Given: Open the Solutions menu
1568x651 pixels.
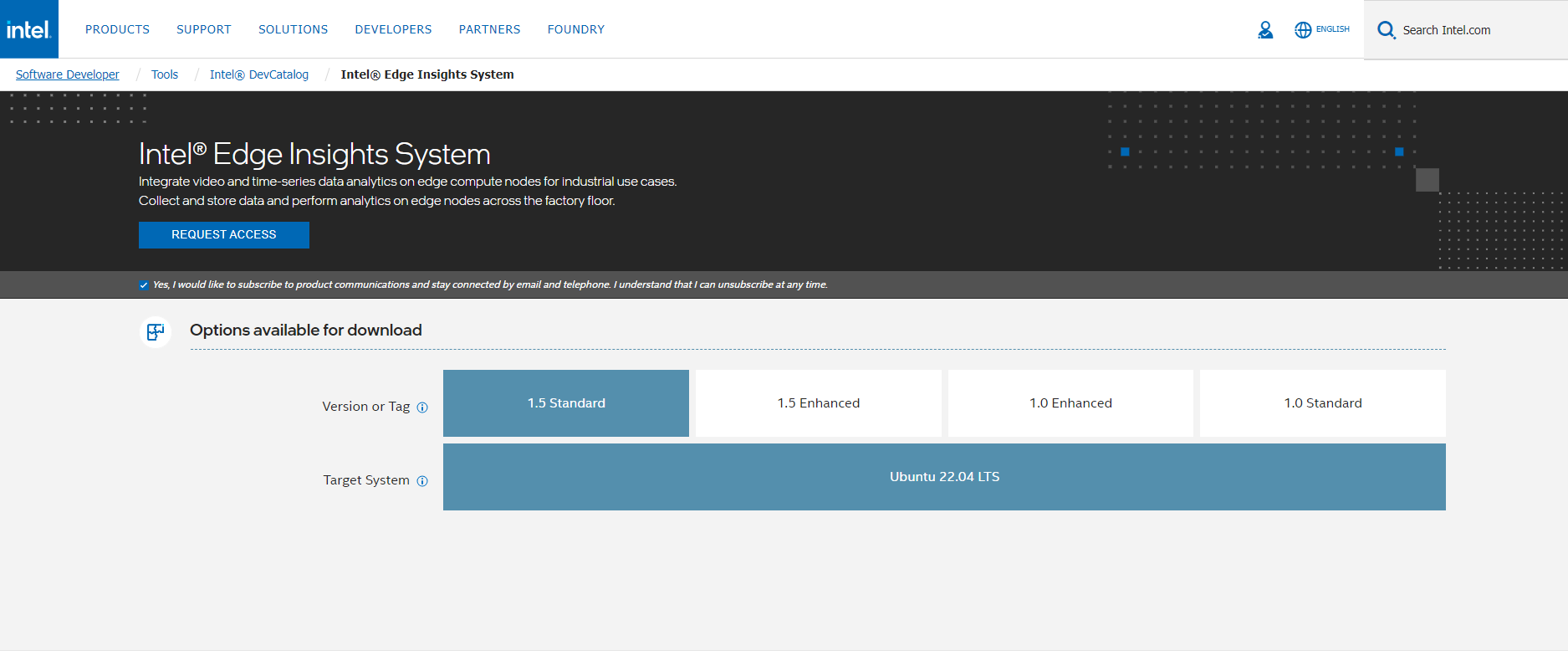Looking at the screenshot, I should click(x=294, y=29).
